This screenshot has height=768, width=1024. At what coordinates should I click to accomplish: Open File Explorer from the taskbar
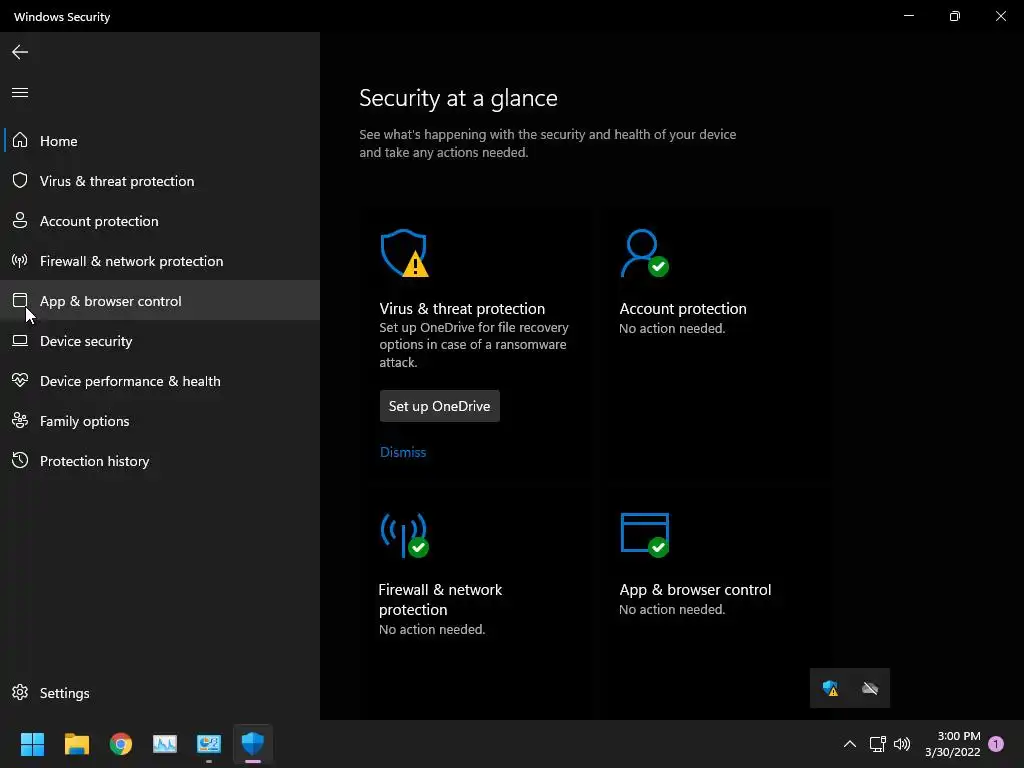point(76,744)
